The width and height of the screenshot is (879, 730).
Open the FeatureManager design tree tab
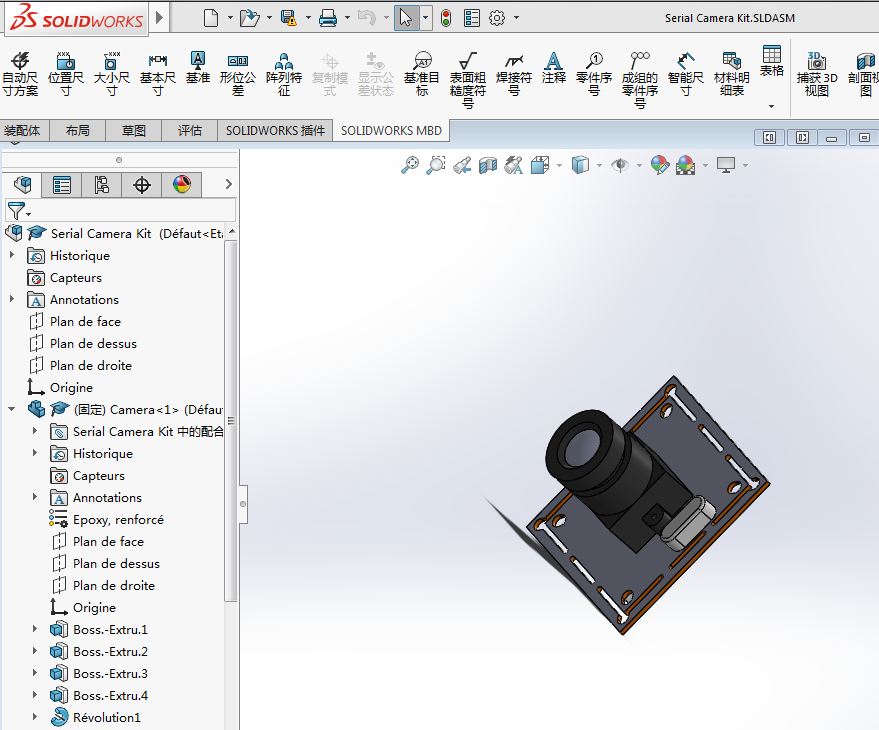coord(22,184)
